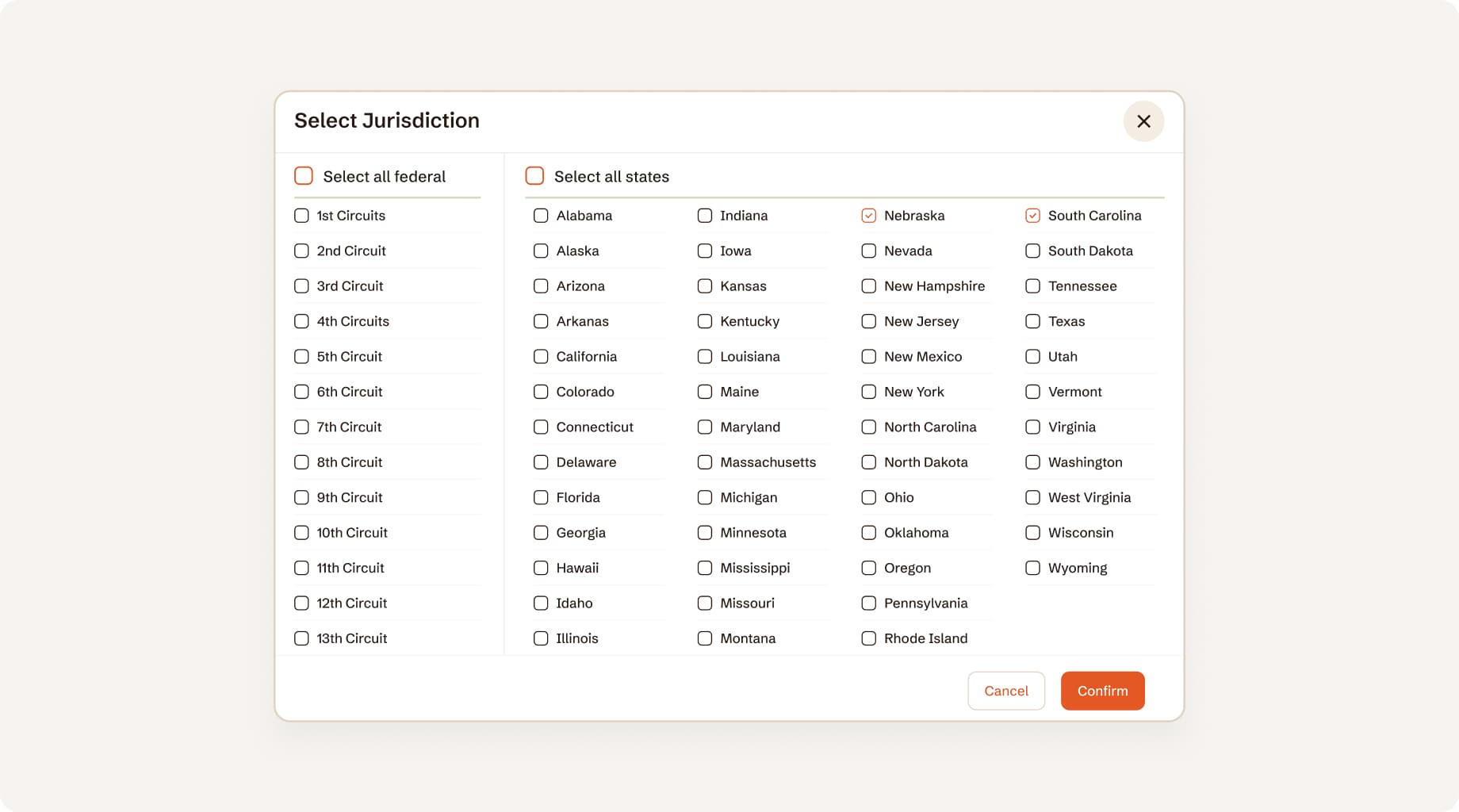Select the Illinois checkbox
Screen dimensions: 1459x812
(541, 638)
